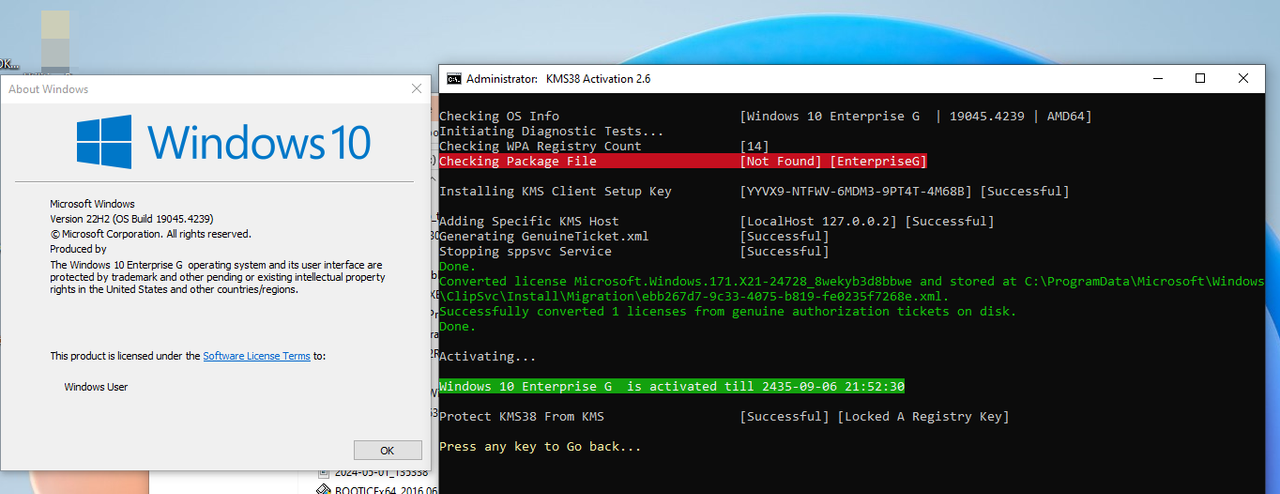The width and height of the screenshot is (1280, 494).
Task: Click the 'Stopping sppsvc Service' line
Action: (634, 251)
